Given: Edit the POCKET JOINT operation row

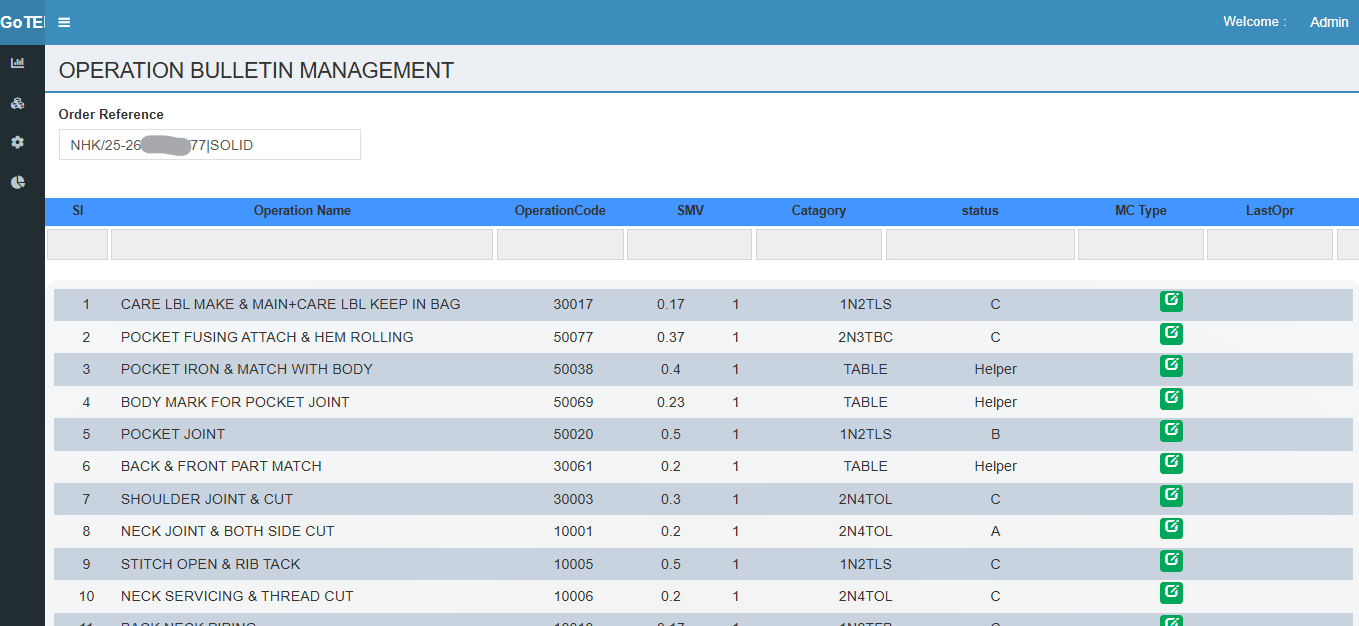Looking at the screenshot, I should click(x=1171, y=431).
